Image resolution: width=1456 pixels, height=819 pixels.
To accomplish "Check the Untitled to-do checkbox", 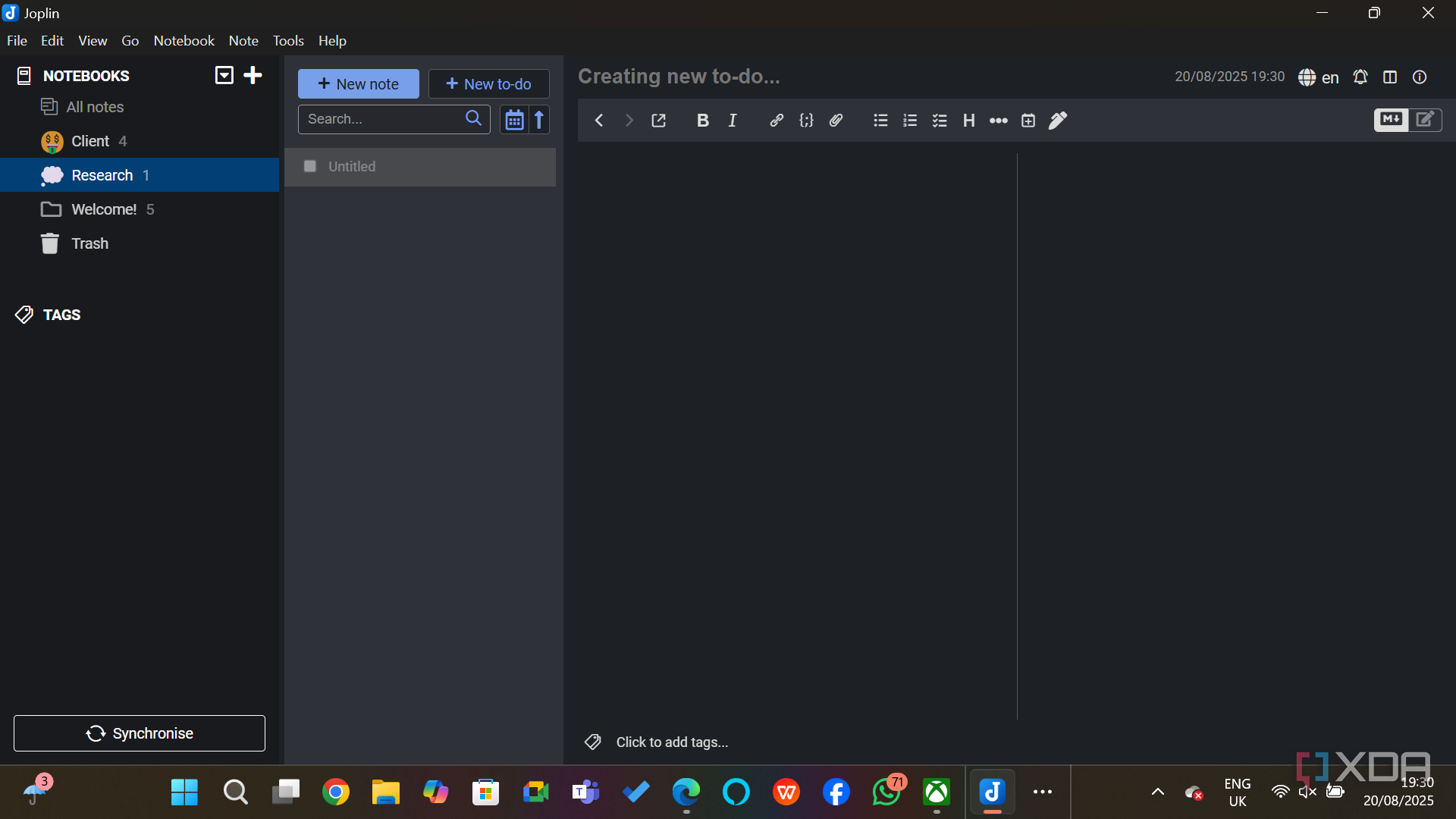I will [x=310, y=166].
